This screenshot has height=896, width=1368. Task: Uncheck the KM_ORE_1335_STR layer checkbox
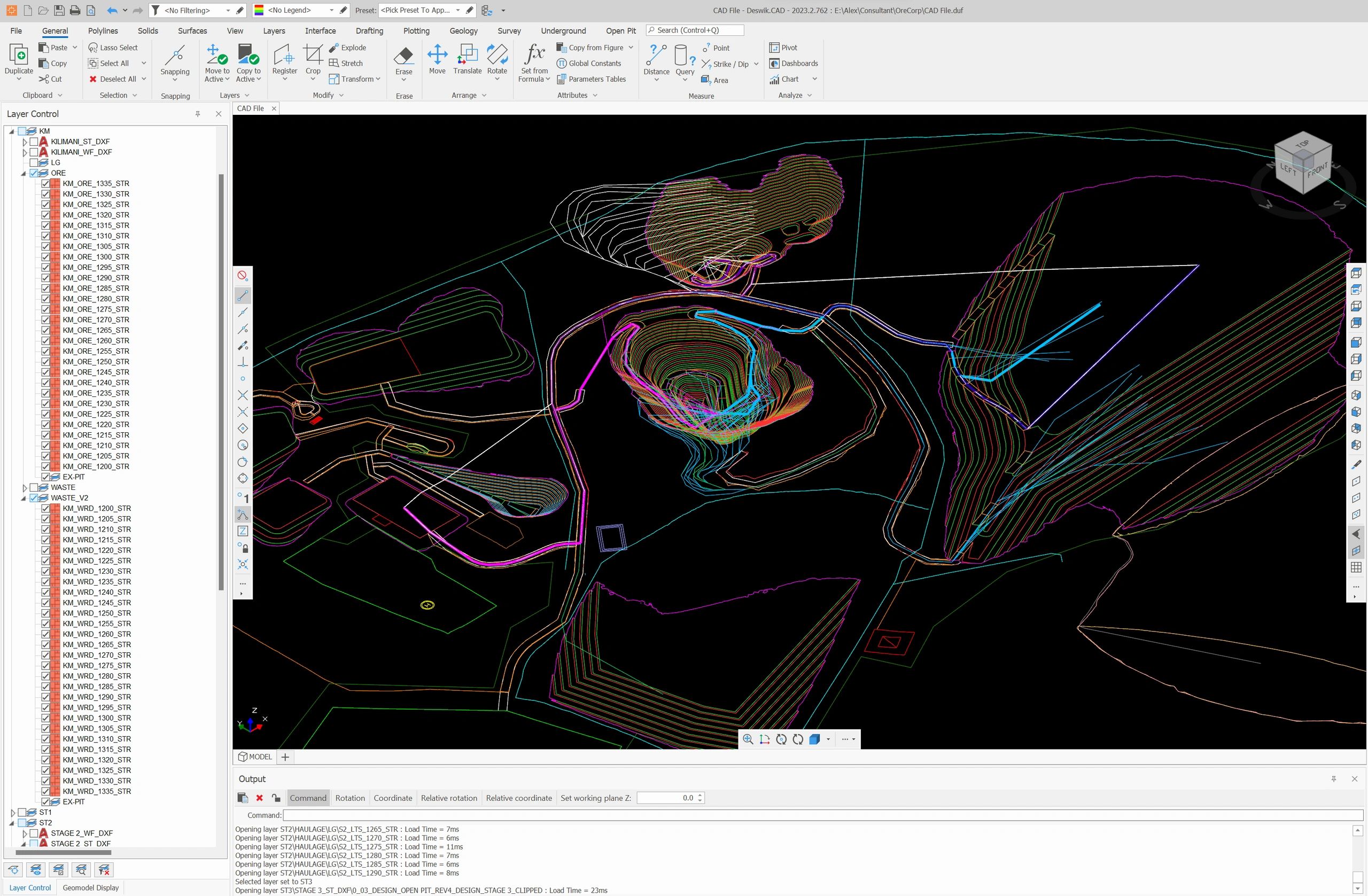click(45, 183)
